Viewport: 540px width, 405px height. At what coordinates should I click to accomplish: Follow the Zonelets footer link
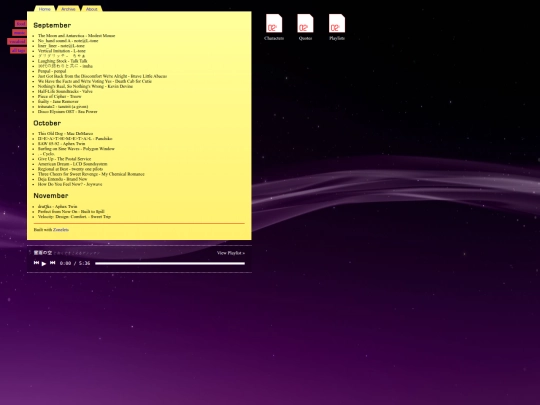(61, 230)
